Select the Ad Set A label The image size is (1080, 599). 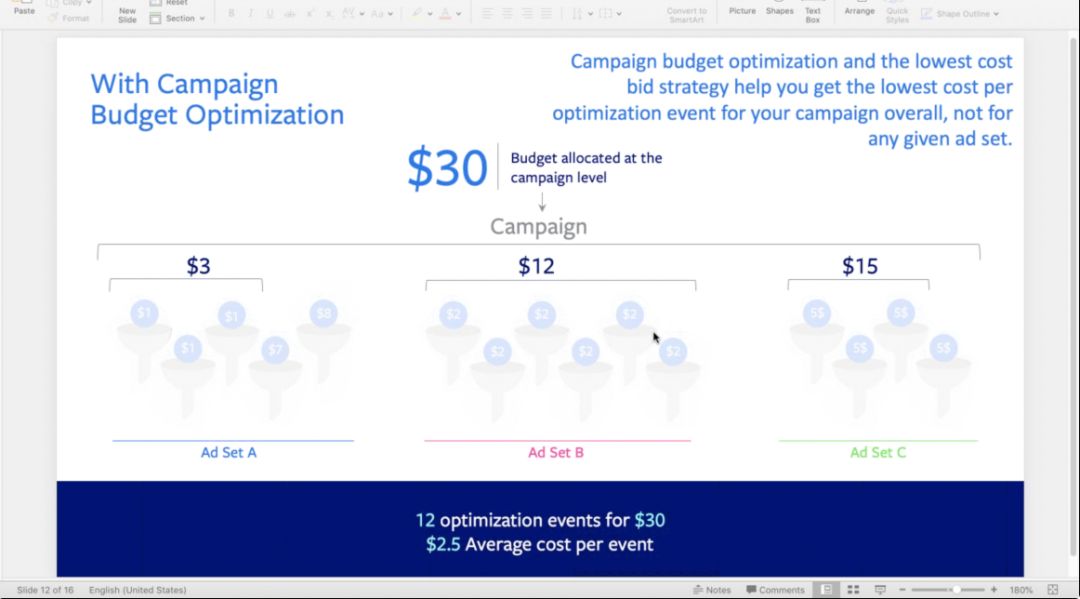[229, 452]
